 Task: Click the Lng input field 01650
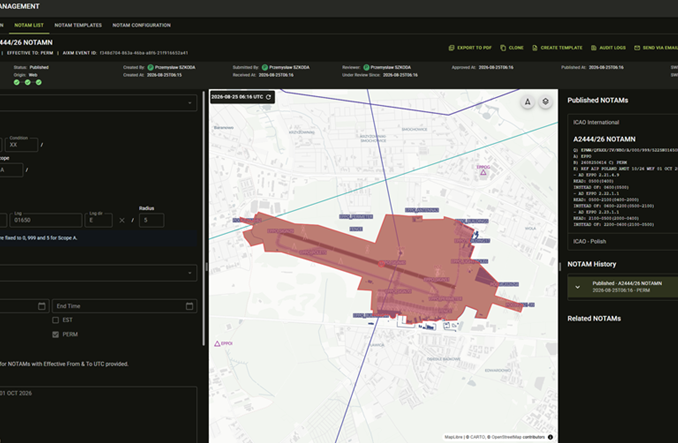46,220
